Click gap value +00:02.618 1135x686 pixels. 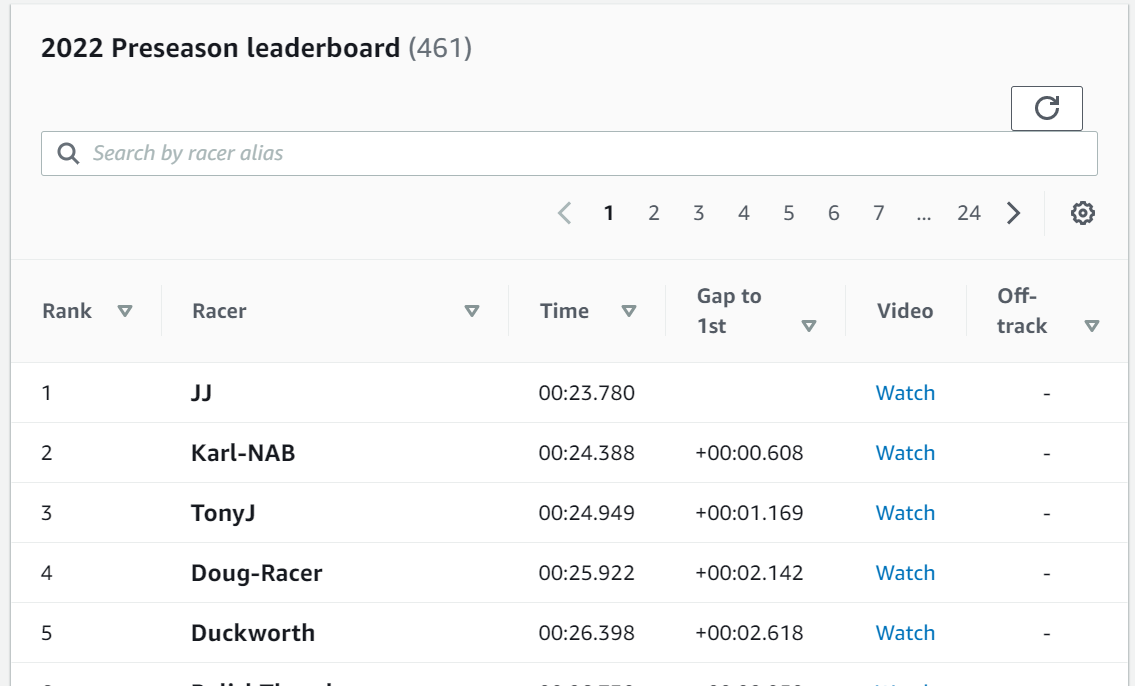[x=749, y=633]
